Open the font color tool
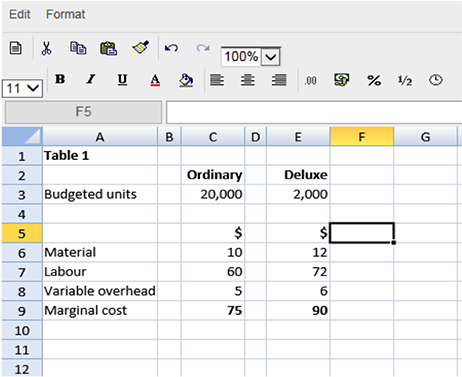462x377 pixels. [x=155, y=80]
